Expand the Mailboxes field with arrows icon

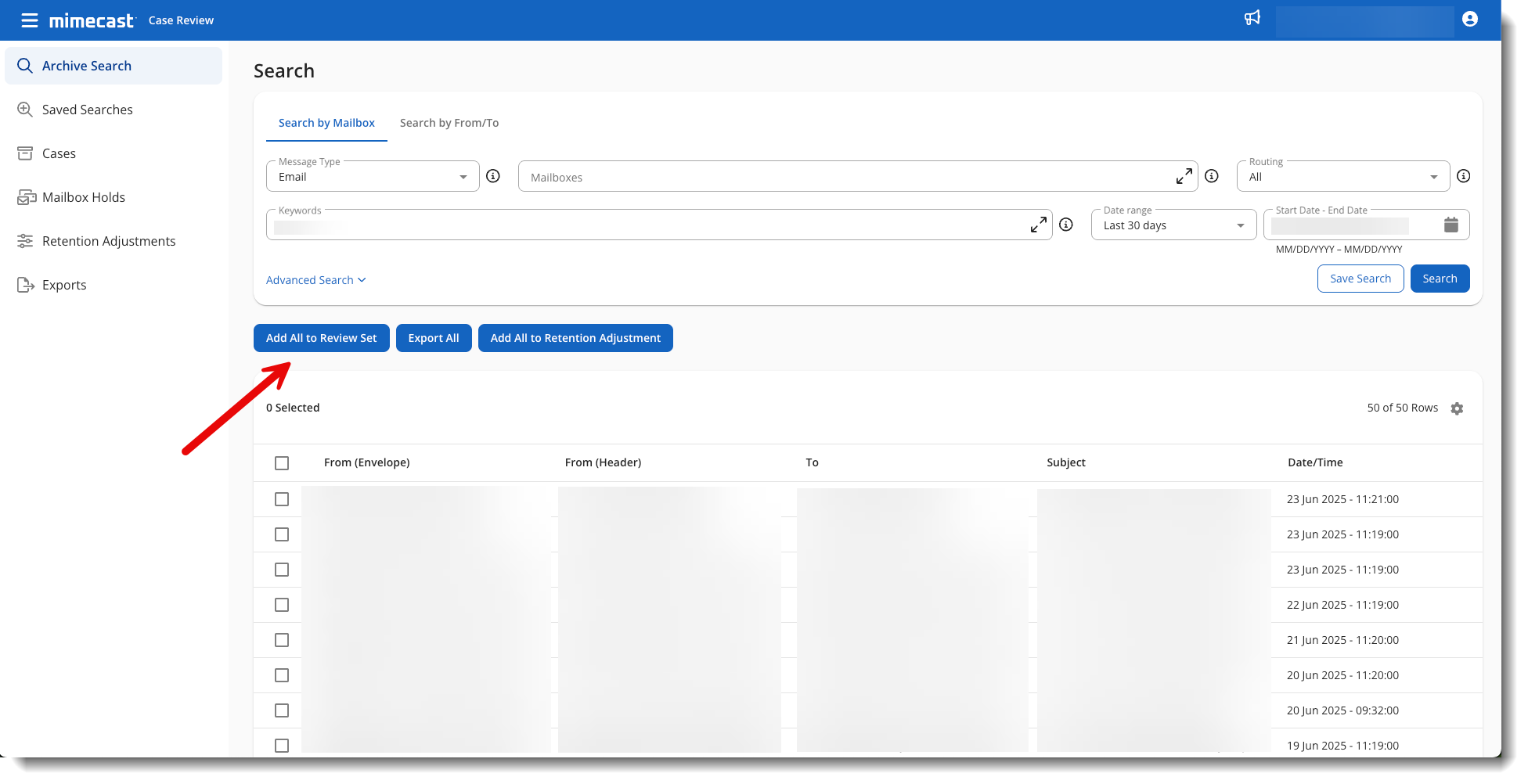click(1184, 177)
